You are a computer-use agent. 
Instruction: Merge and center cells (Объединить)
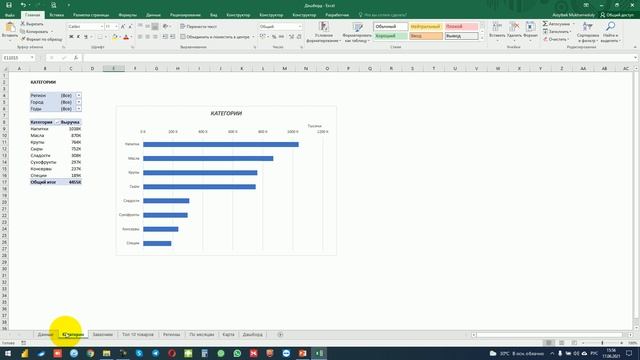click(215, 37)
